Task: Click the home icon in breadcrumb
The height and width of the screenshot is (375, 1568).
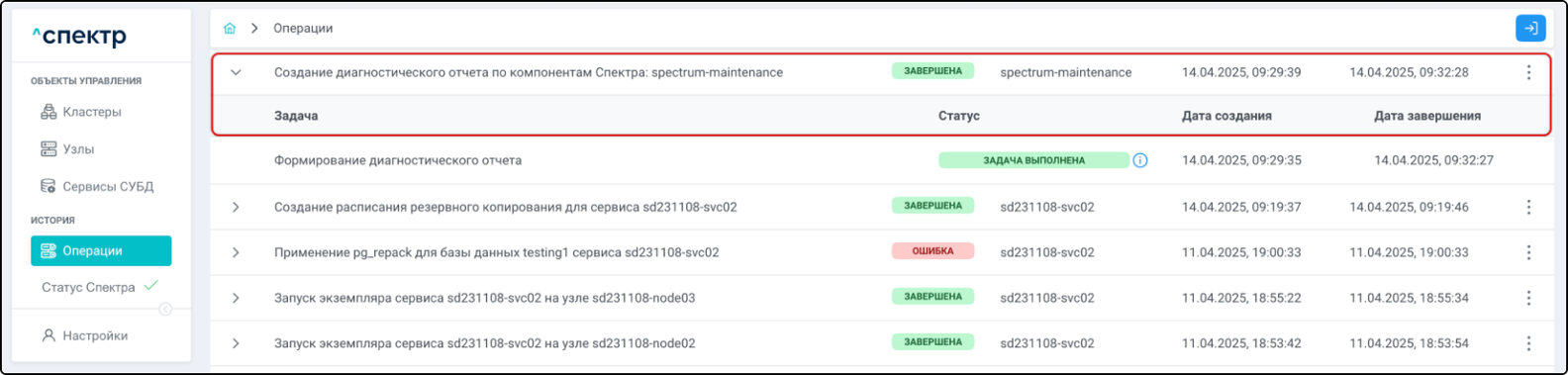Action: (x=230, y=29)
